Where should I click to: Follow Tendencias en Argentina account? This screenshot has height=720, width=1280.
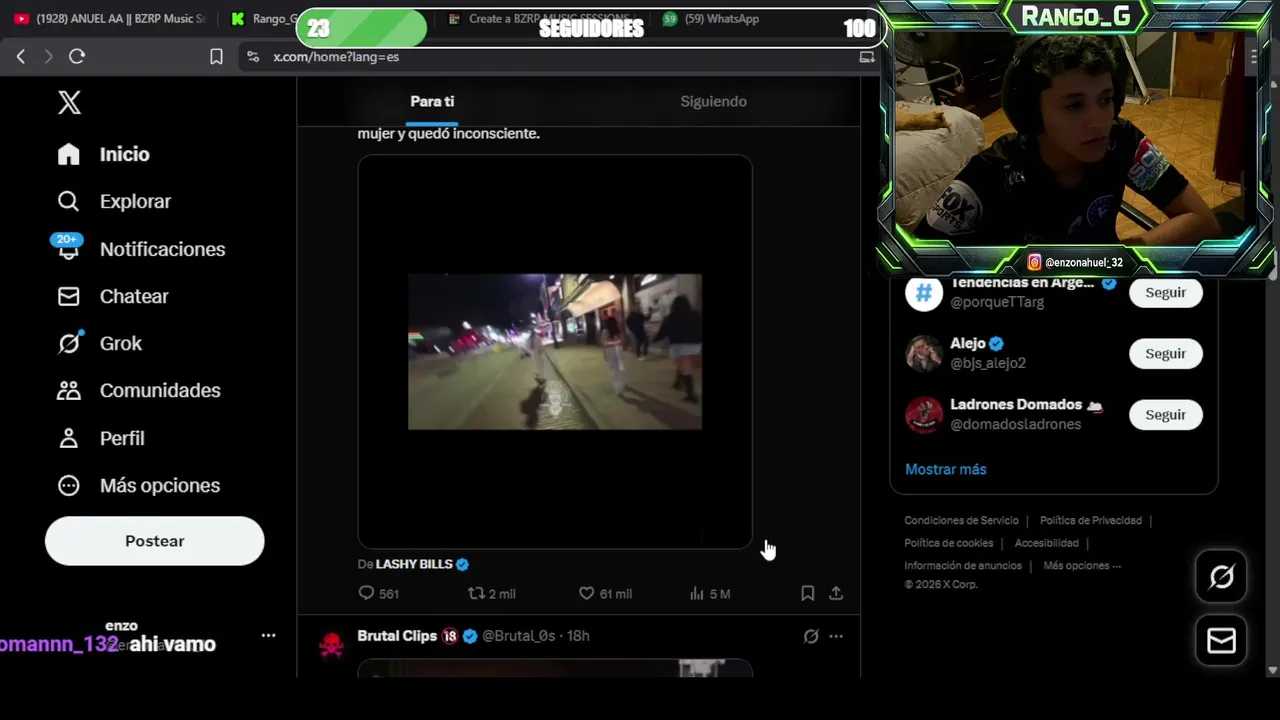[1165, 292]
